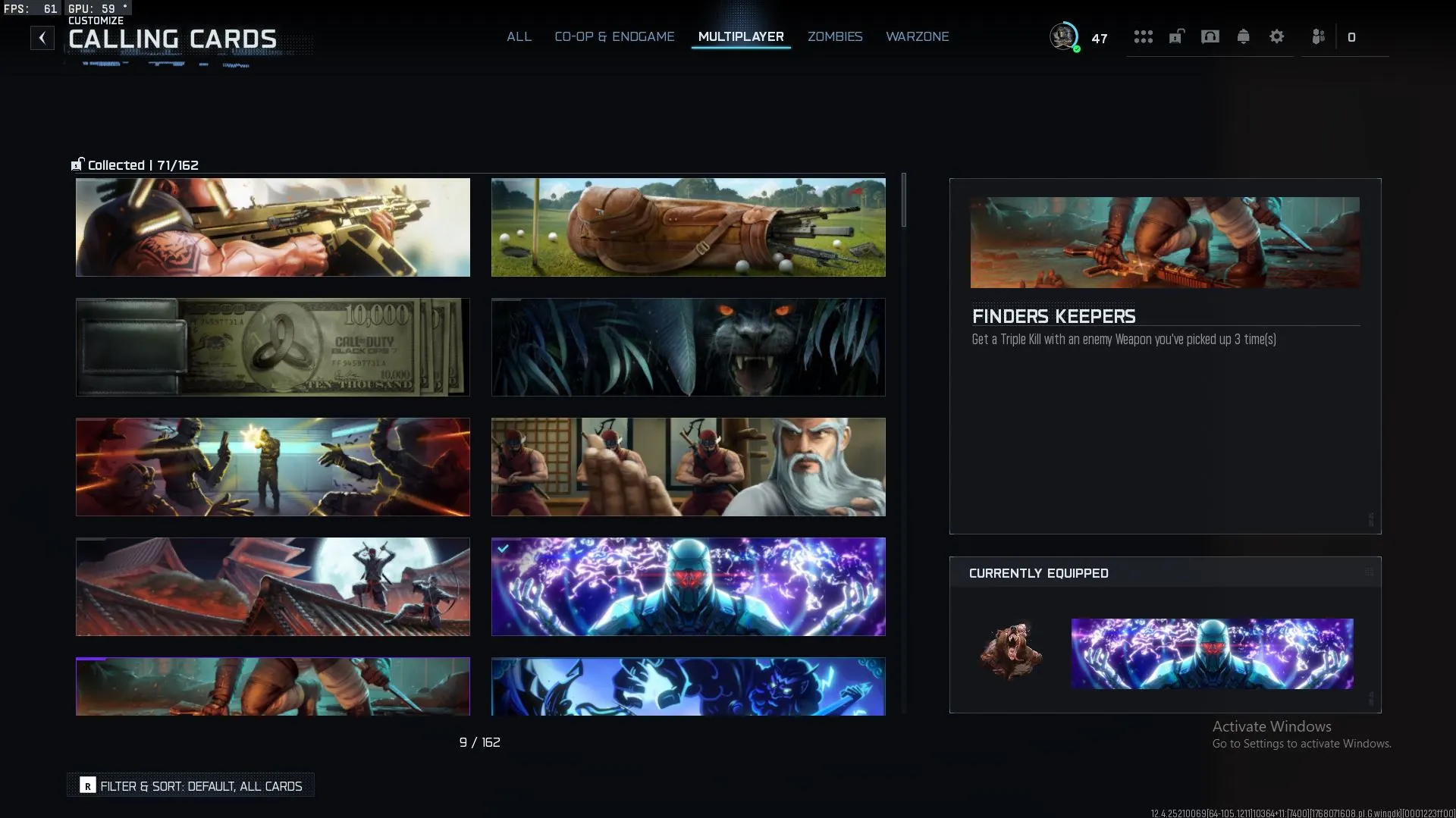Click the padlock icon beside Collected
This screenshot has height=818, width=1456.
pos(77,165)
